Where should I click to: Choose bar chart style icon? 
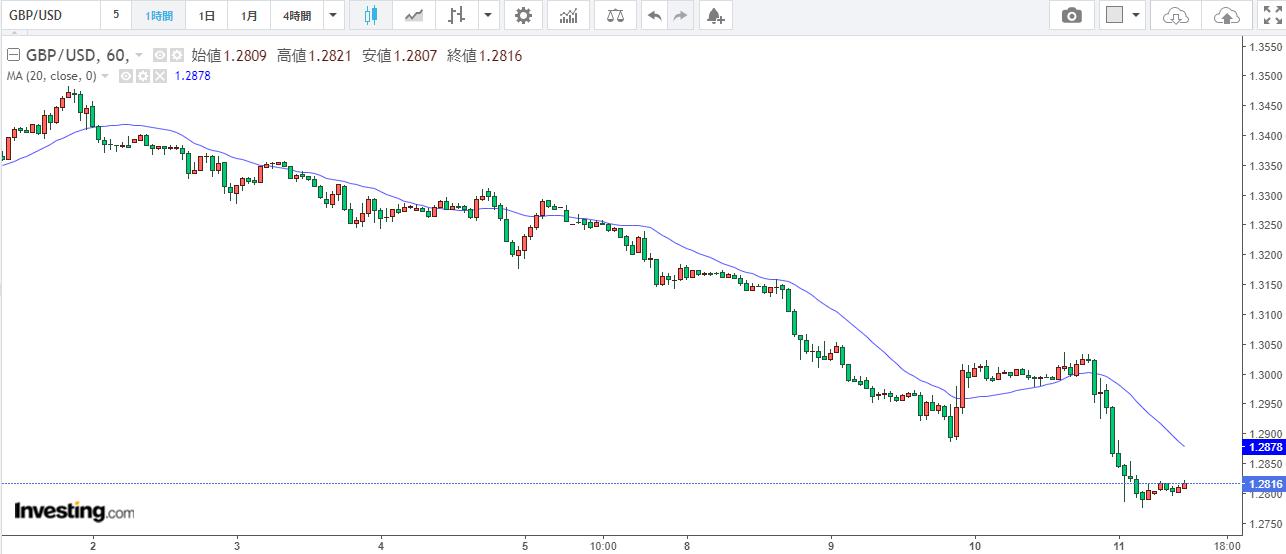[457, 16]
